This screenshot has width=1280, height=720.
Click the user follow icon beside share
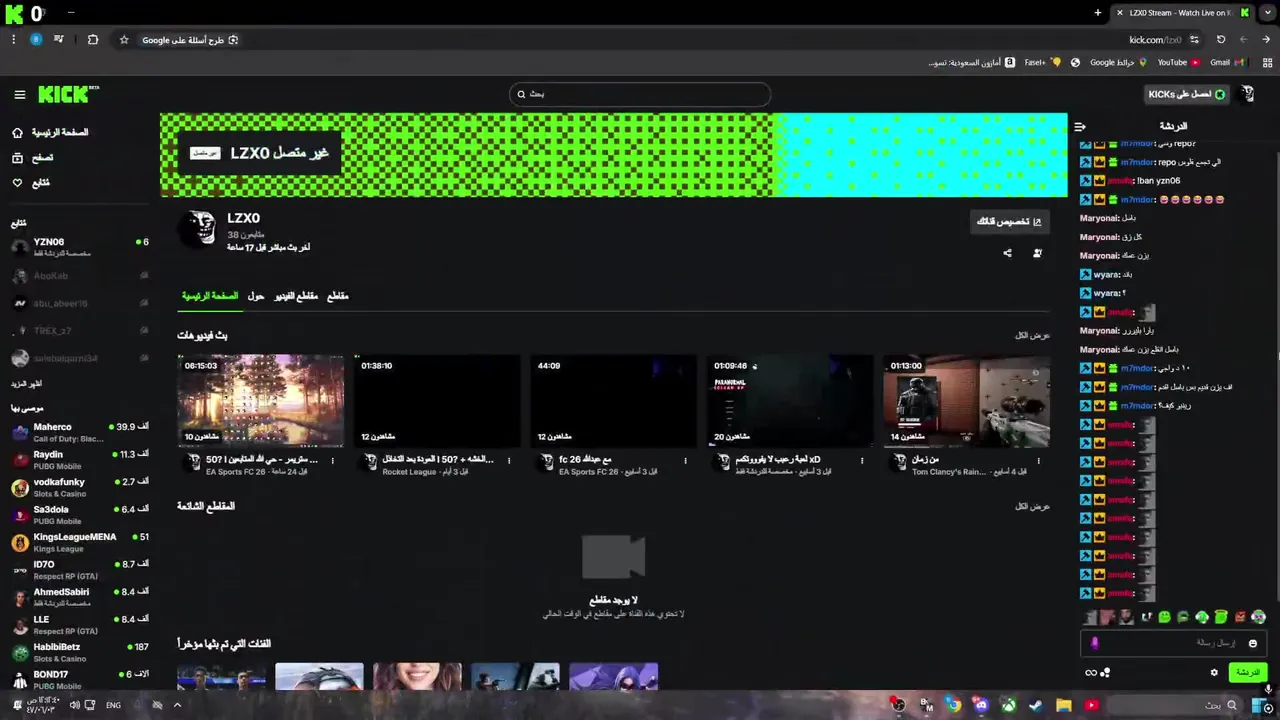[x=1037, y=253]
